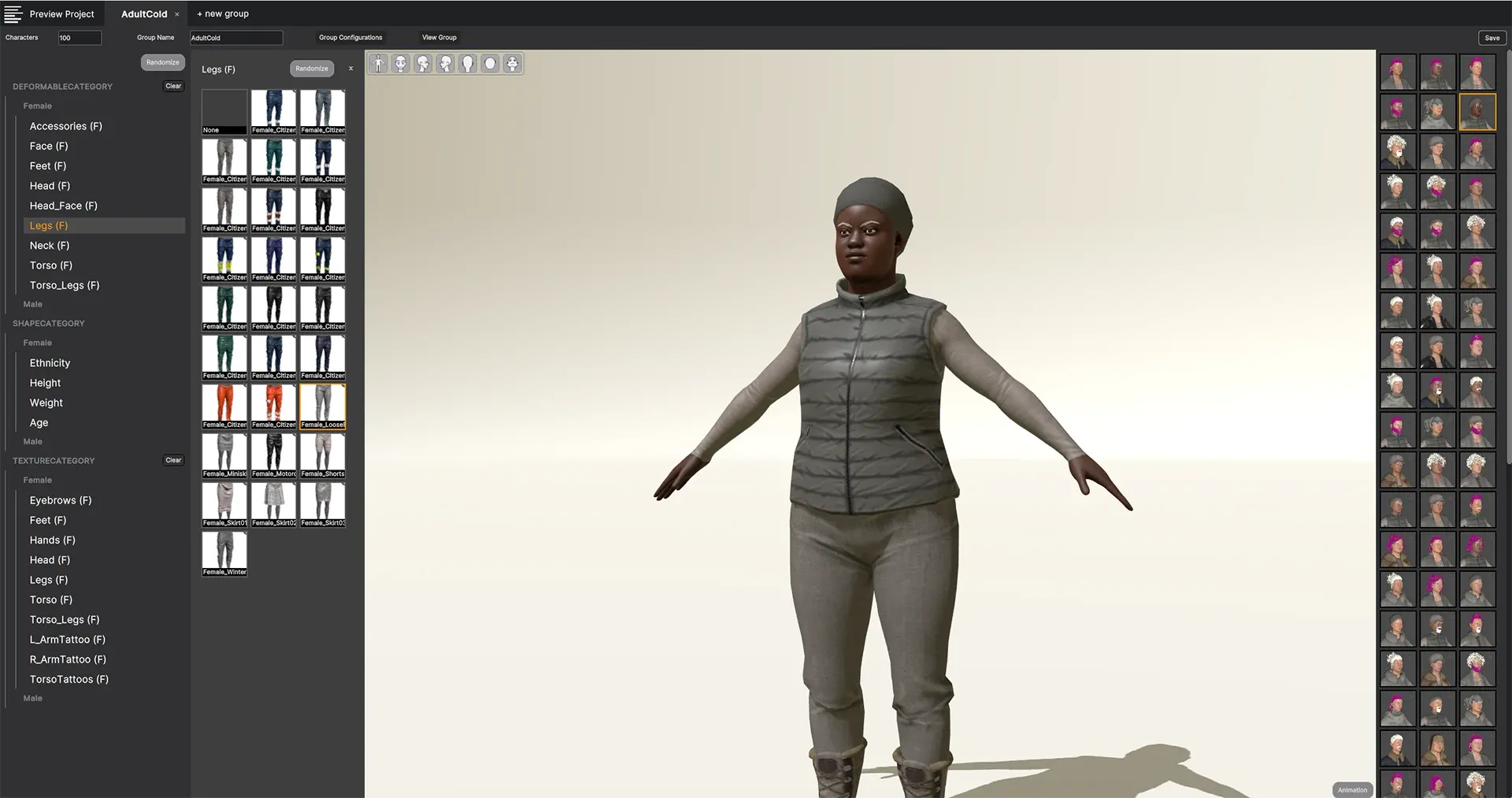Close the Legs (F) panel
This screenshot has width=1512, height=798.
350,69
